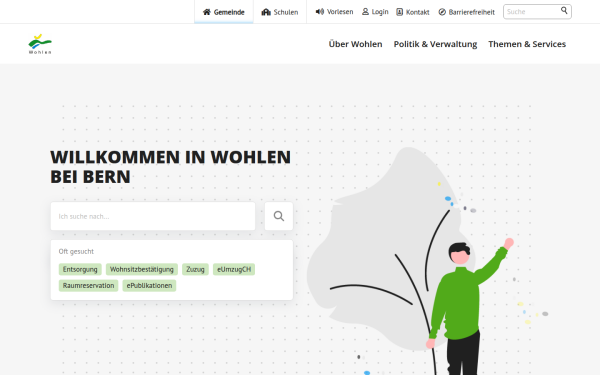Click the 'WILLKOMMEN IN WOHLEN BEI BERN' heading
This screenshot has width=600, height=375.
(x=170, y=167)
